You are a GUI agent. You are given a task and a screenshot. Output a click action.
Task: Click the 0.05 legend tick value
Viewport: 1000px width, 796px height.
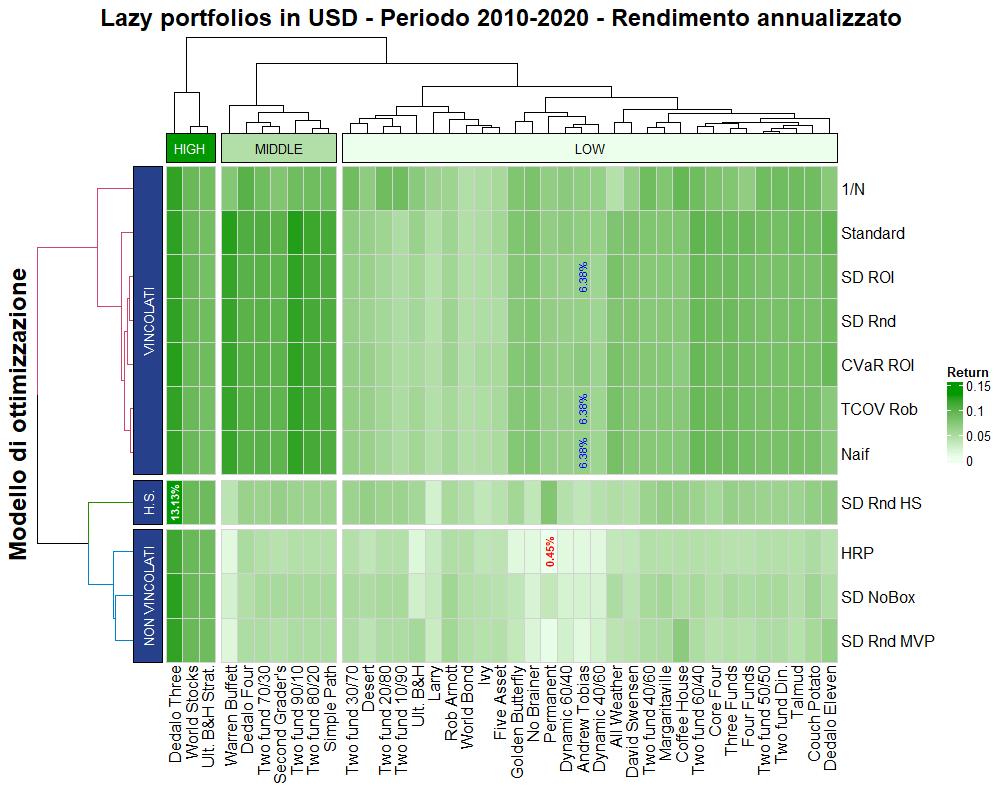click(978, 436)
